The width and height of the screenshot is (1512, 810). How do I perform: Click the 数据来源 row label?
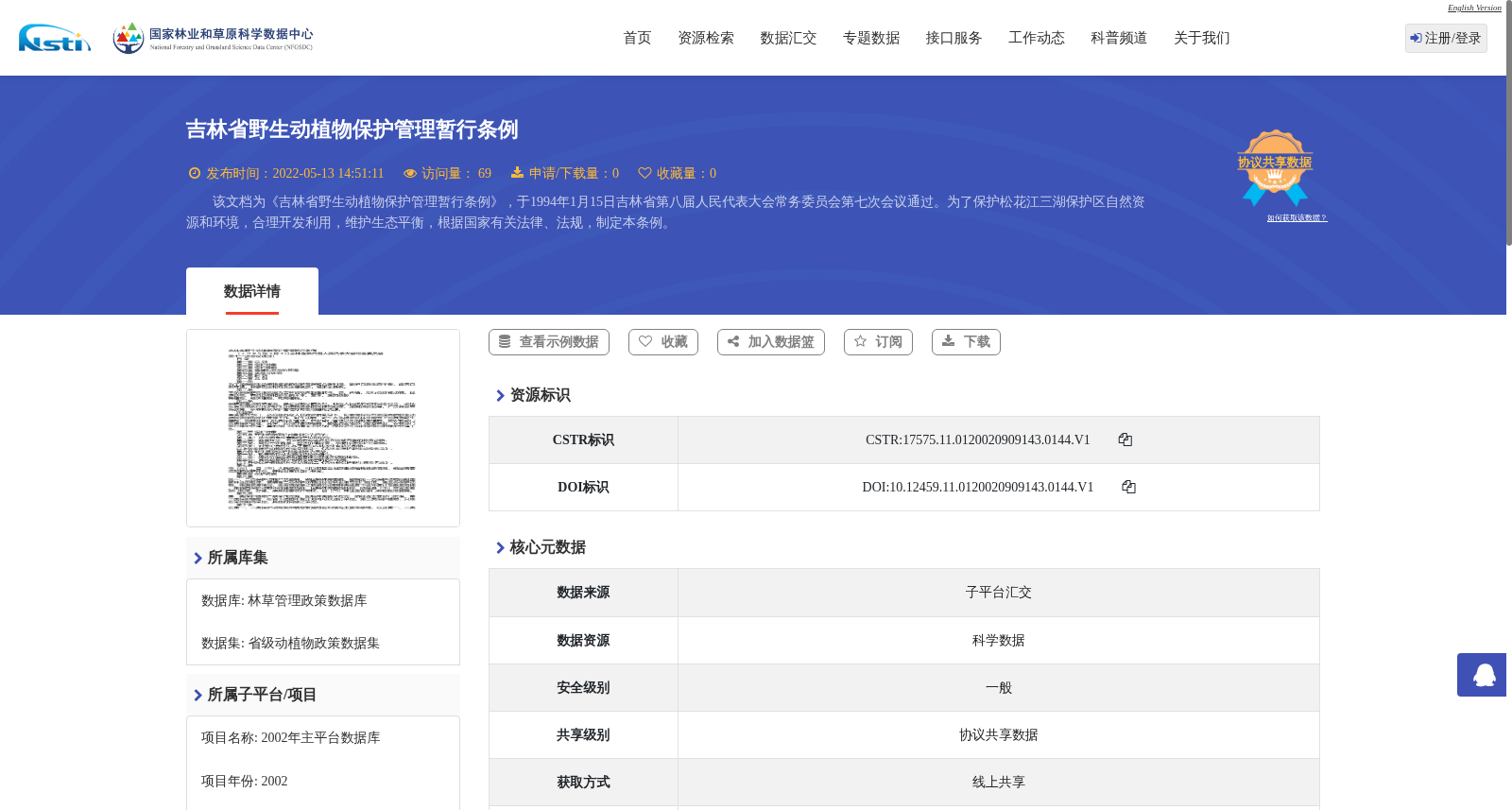click(583, 593)
